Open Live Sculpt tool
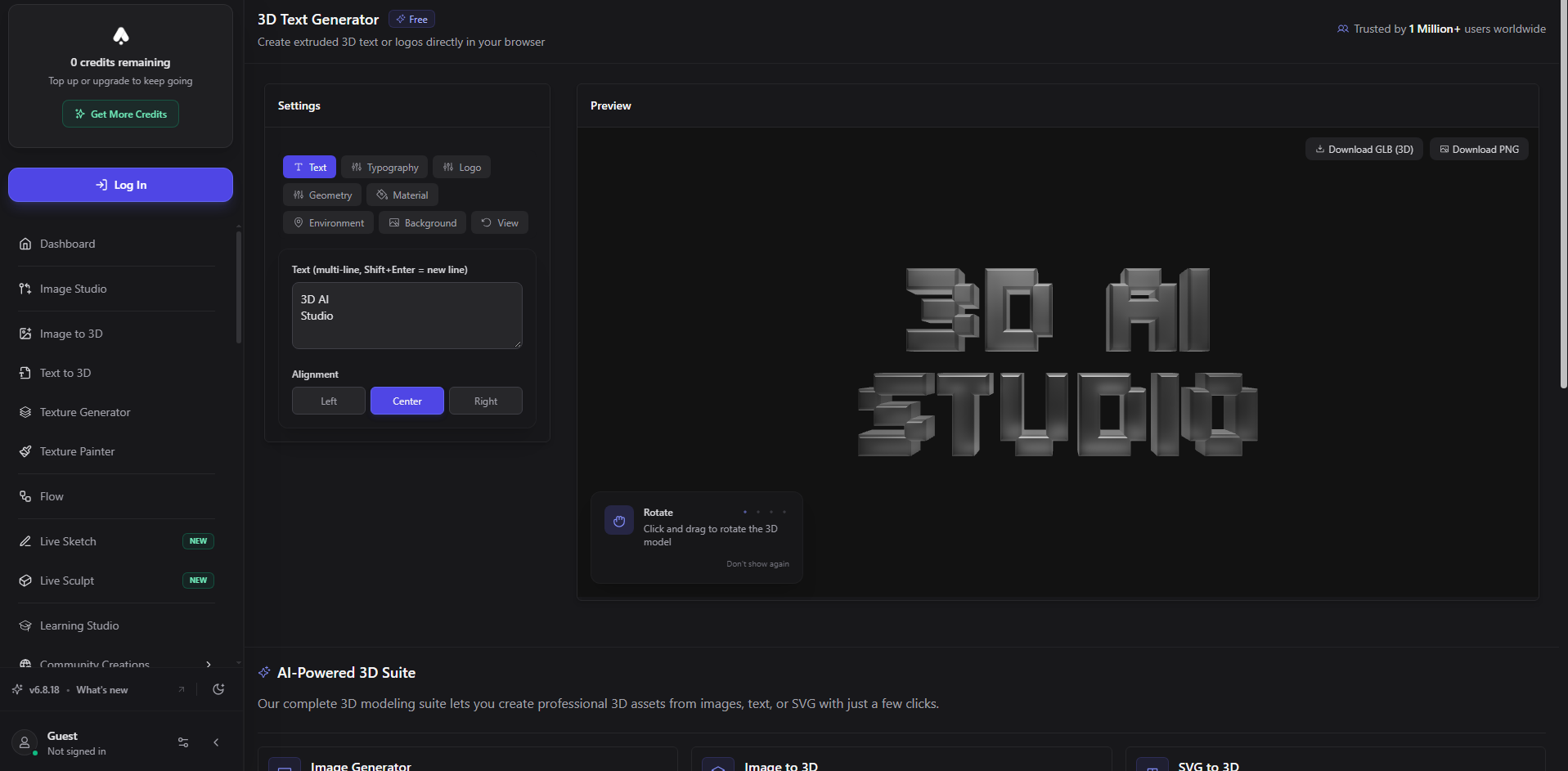1568x771 pixels. (x=117, y=580)
